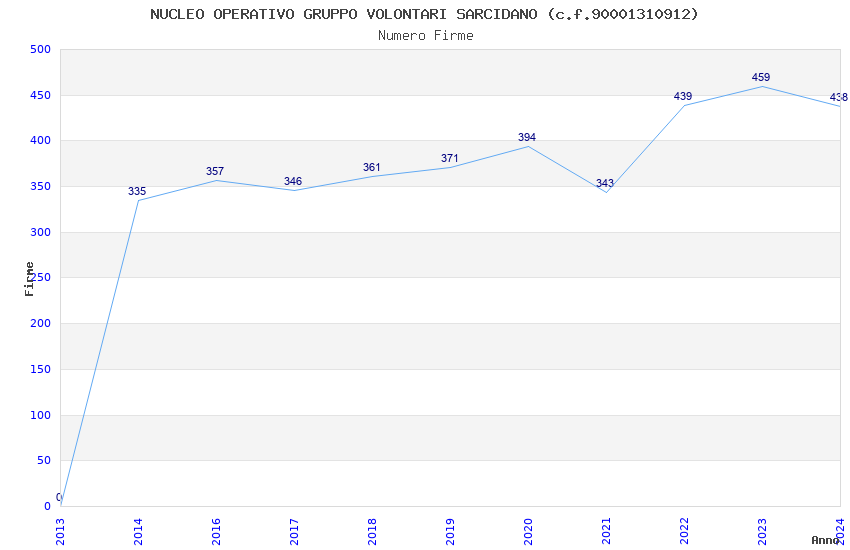The height and width of the screenshot is (550, 850).
Task: Click the 459 data point for 2023
Action: (761, 78)
